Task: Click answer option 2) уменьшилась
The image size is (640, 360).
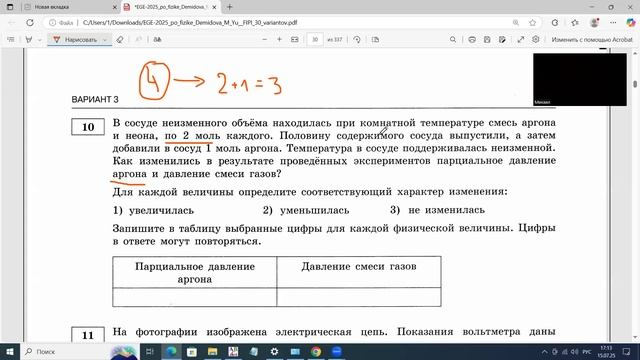Action: (306, 210)
